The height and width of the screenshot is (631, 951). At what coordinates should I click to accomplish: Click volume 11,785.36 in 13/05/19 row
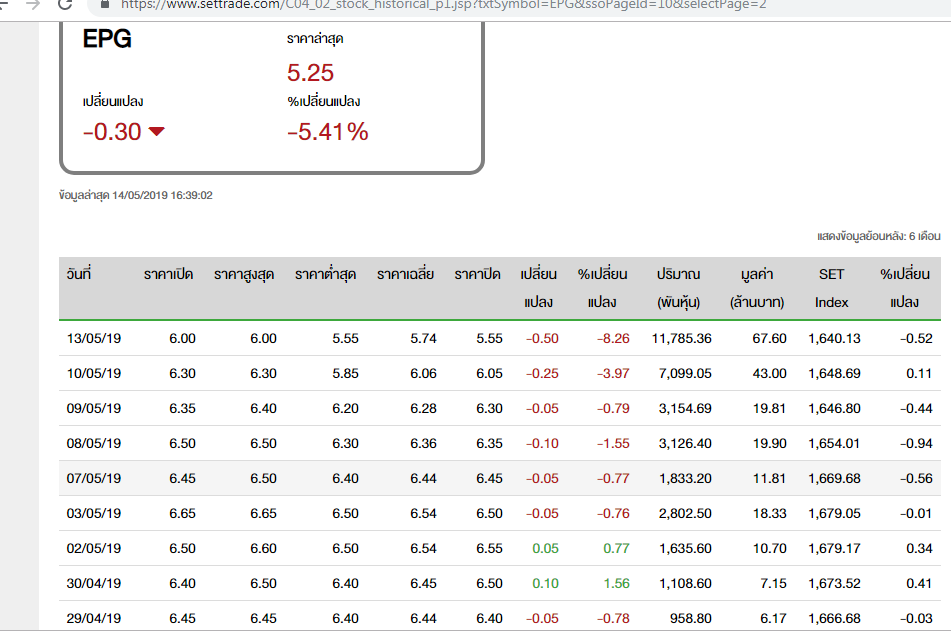pyautogui.click(x=682, y=339)
